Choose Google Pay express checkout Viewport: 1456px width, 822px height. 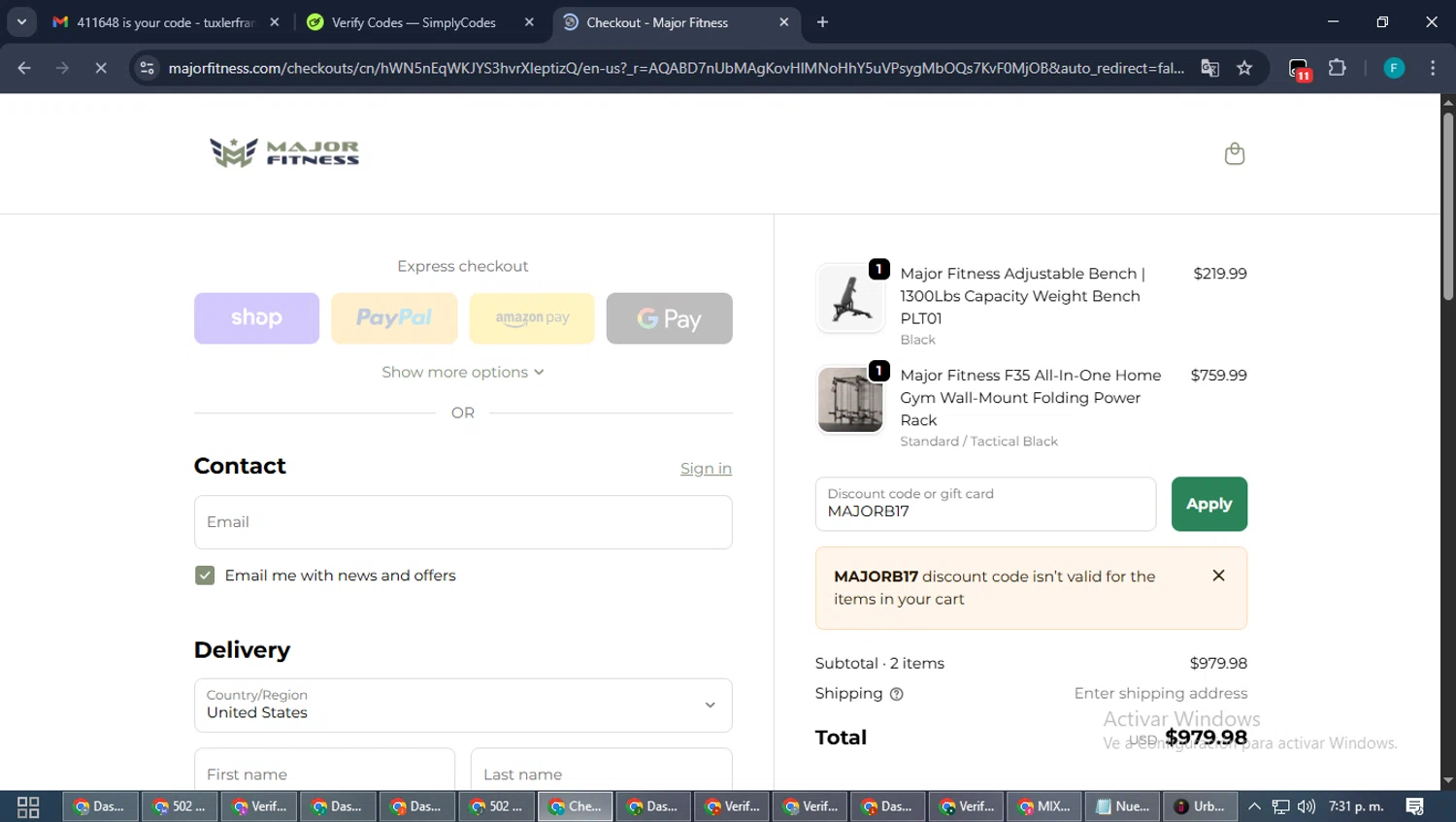click(x=670, y=318)
